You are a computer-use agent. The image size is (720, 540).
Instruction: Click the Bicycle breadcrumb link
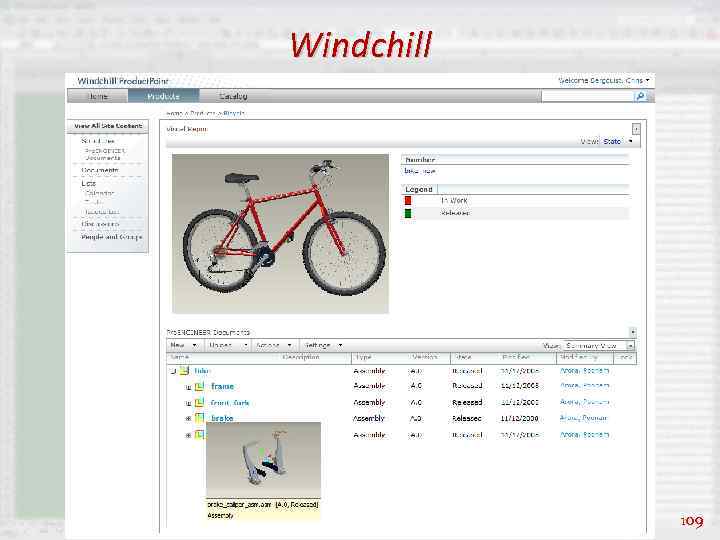click(x=234, y=113)
